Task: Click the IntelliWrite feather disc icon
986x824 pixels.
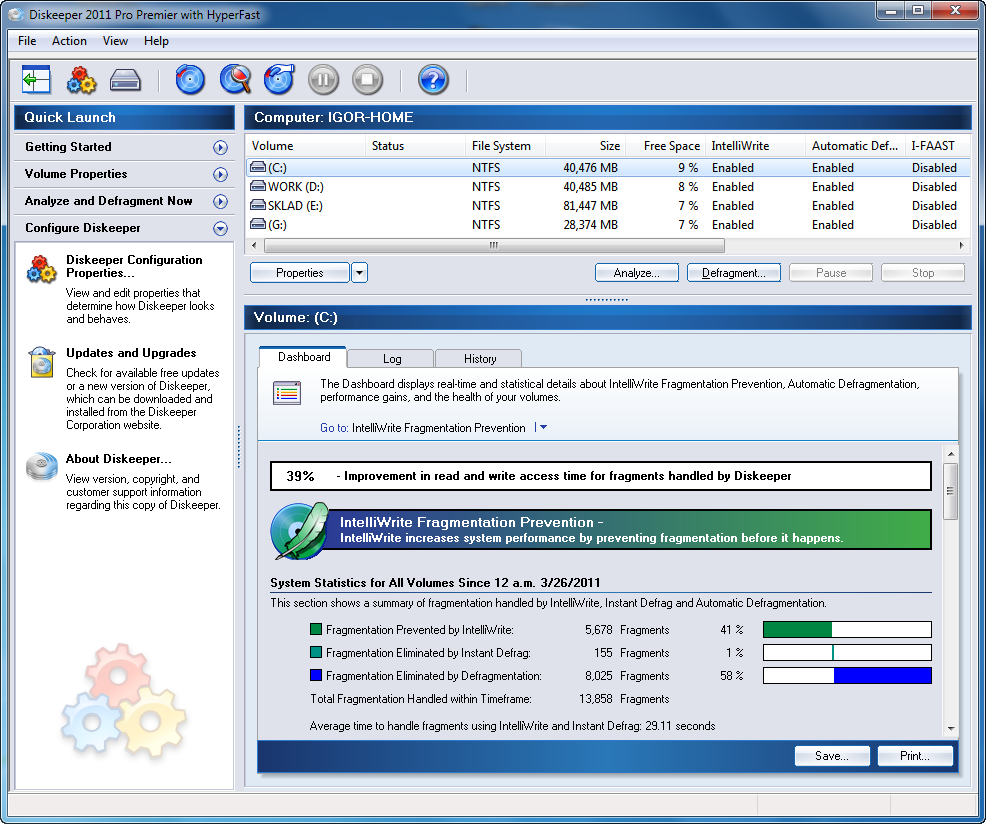Action: [x=300, y=531]
